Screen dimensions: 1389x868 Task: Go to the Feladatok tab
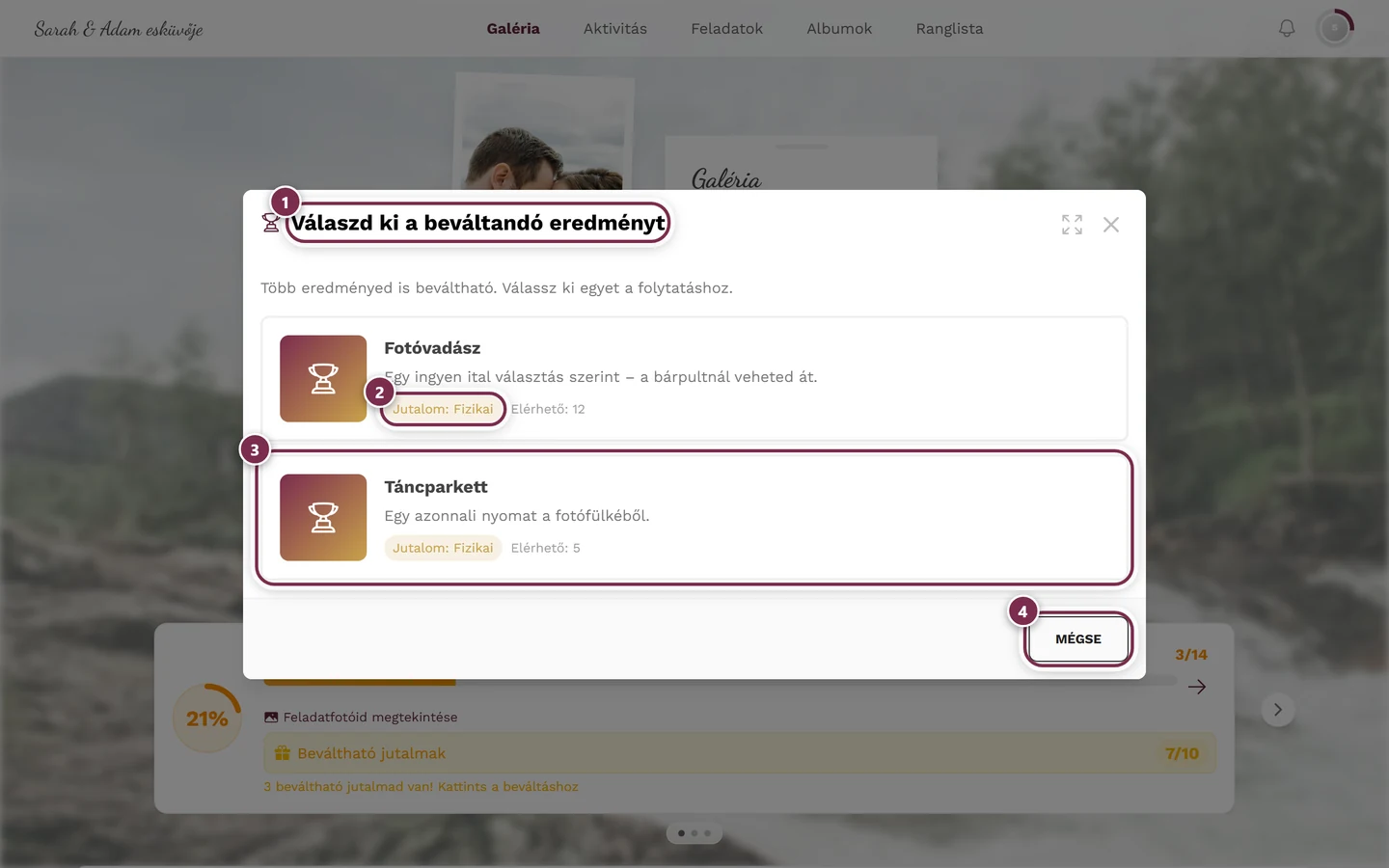tap(727, 29)
